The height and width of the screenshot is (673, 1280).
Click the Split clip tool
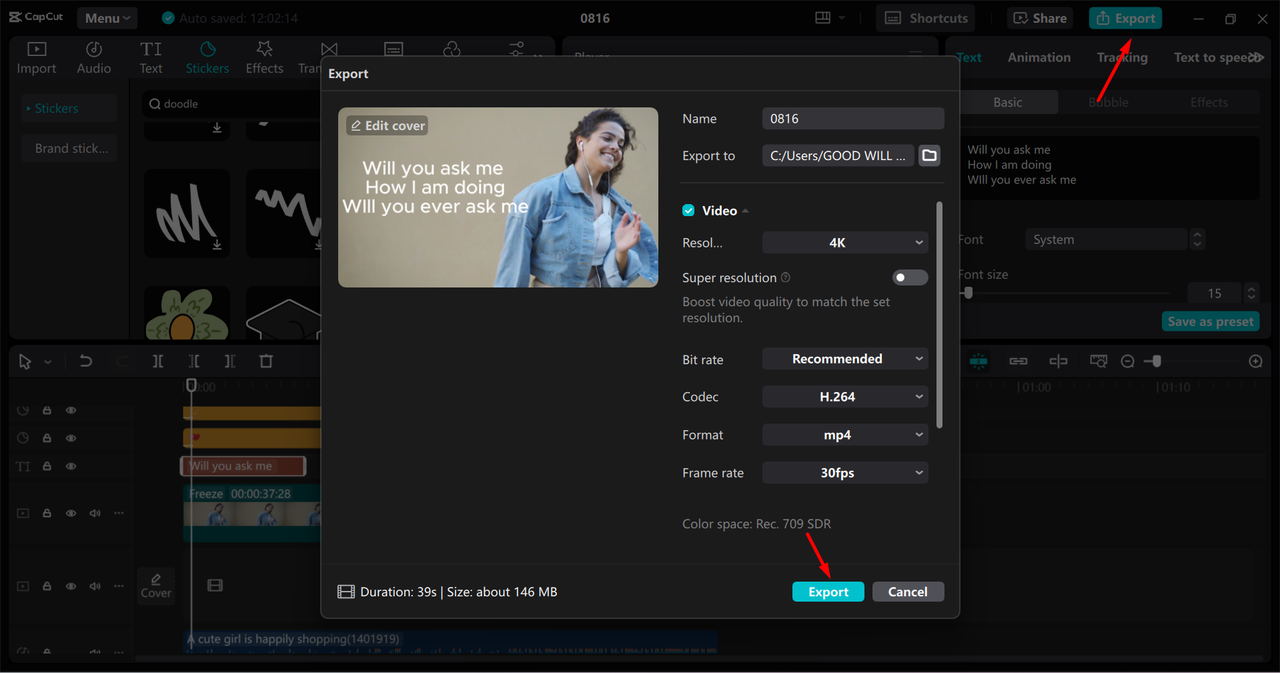tap(158, 361)
